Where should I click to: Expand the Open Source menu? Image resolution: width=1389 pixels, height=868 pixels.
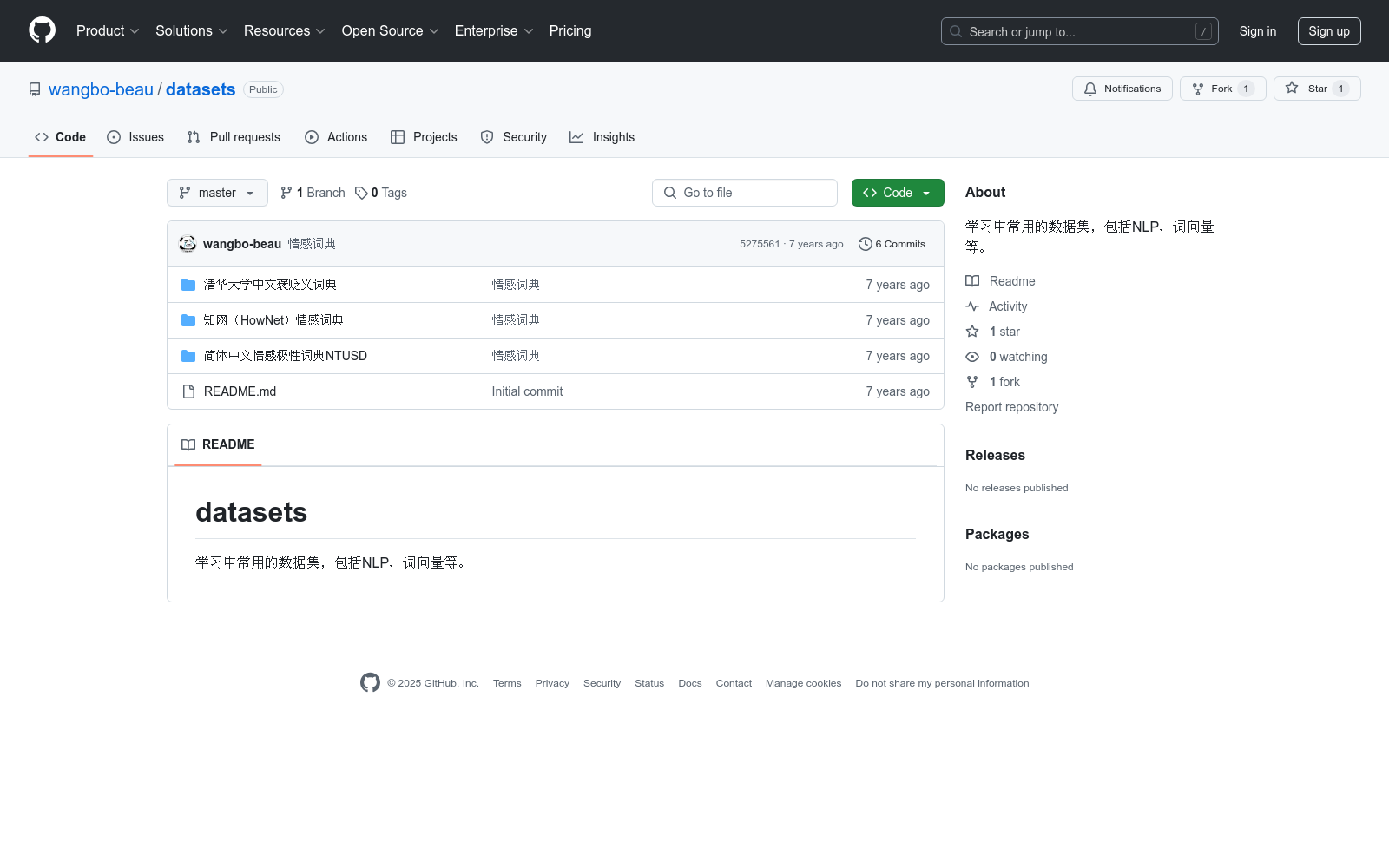pos(390,31)
